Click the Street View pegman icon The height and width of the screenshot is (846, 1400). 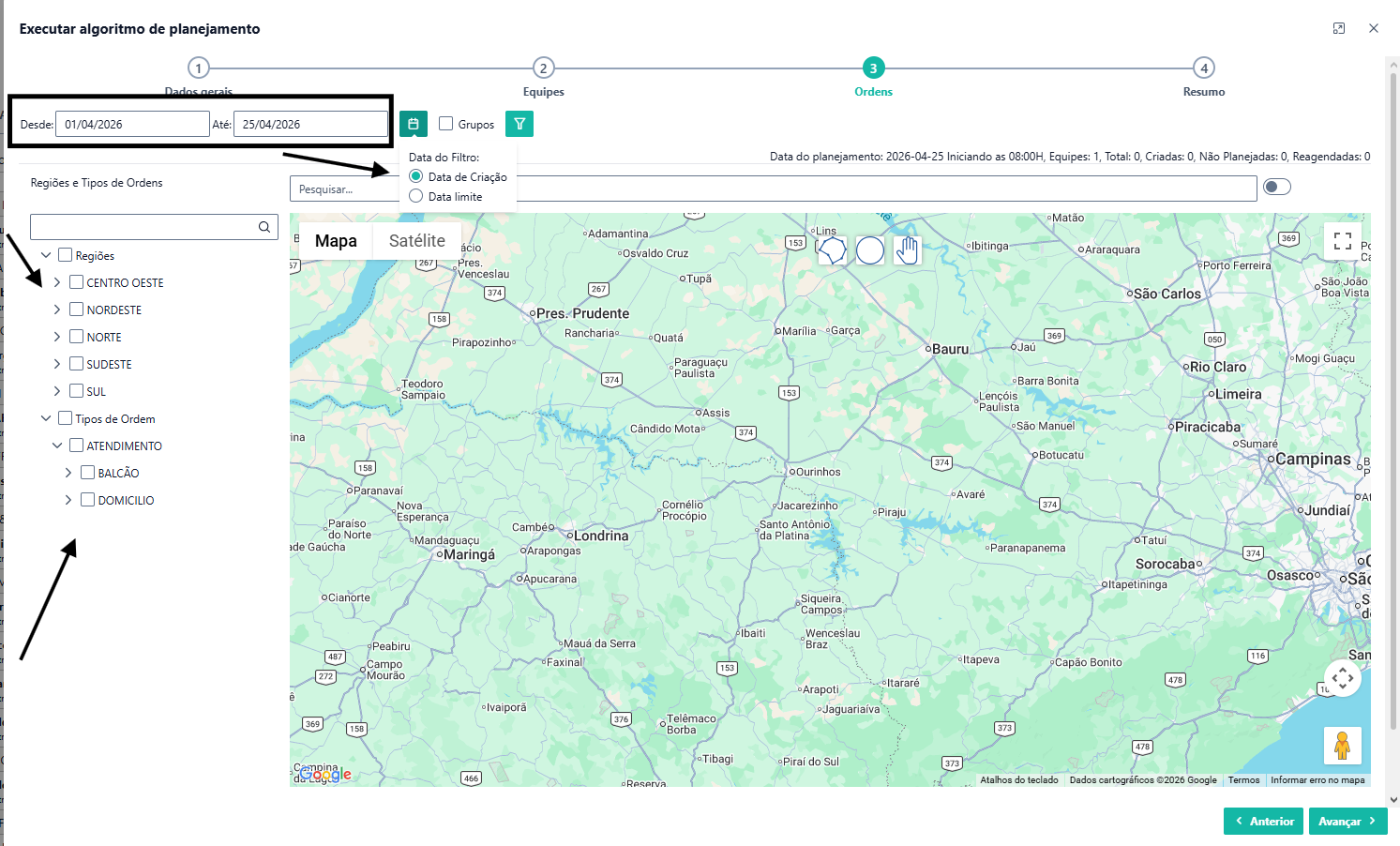[x=1342, y=747]
